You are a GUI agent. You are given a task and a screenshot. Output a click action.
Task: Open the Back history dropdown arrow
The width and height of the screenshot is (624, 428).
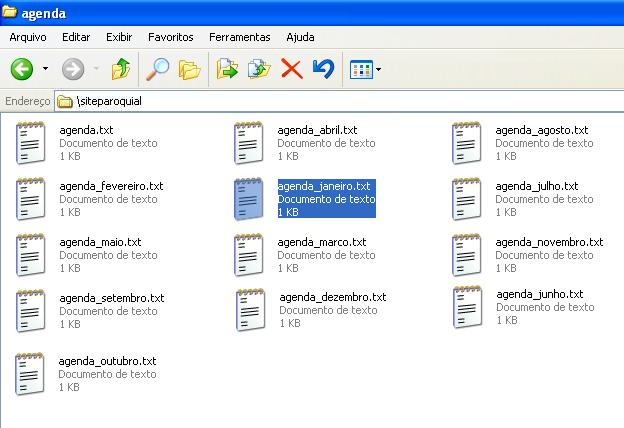click(45, 69)
